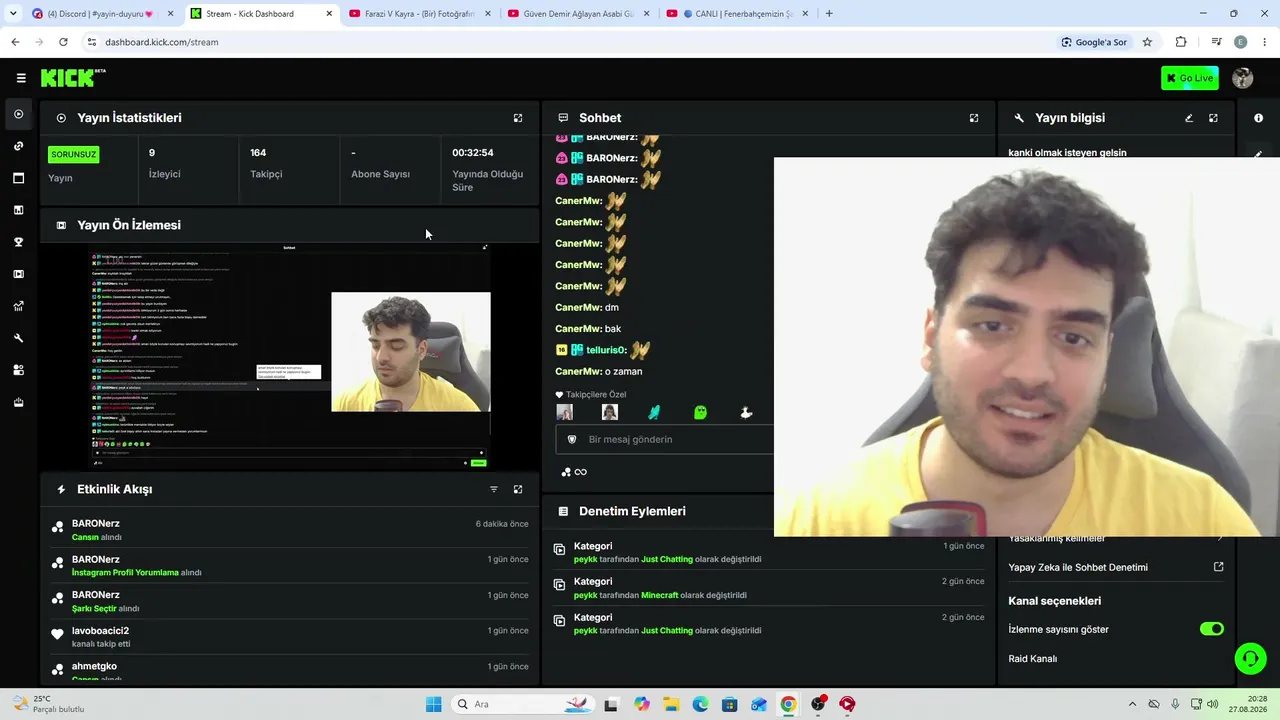This screenshot has height=720, width=1280.
Task: Click the Minecraft category link
Action: (x=660, y=595)
